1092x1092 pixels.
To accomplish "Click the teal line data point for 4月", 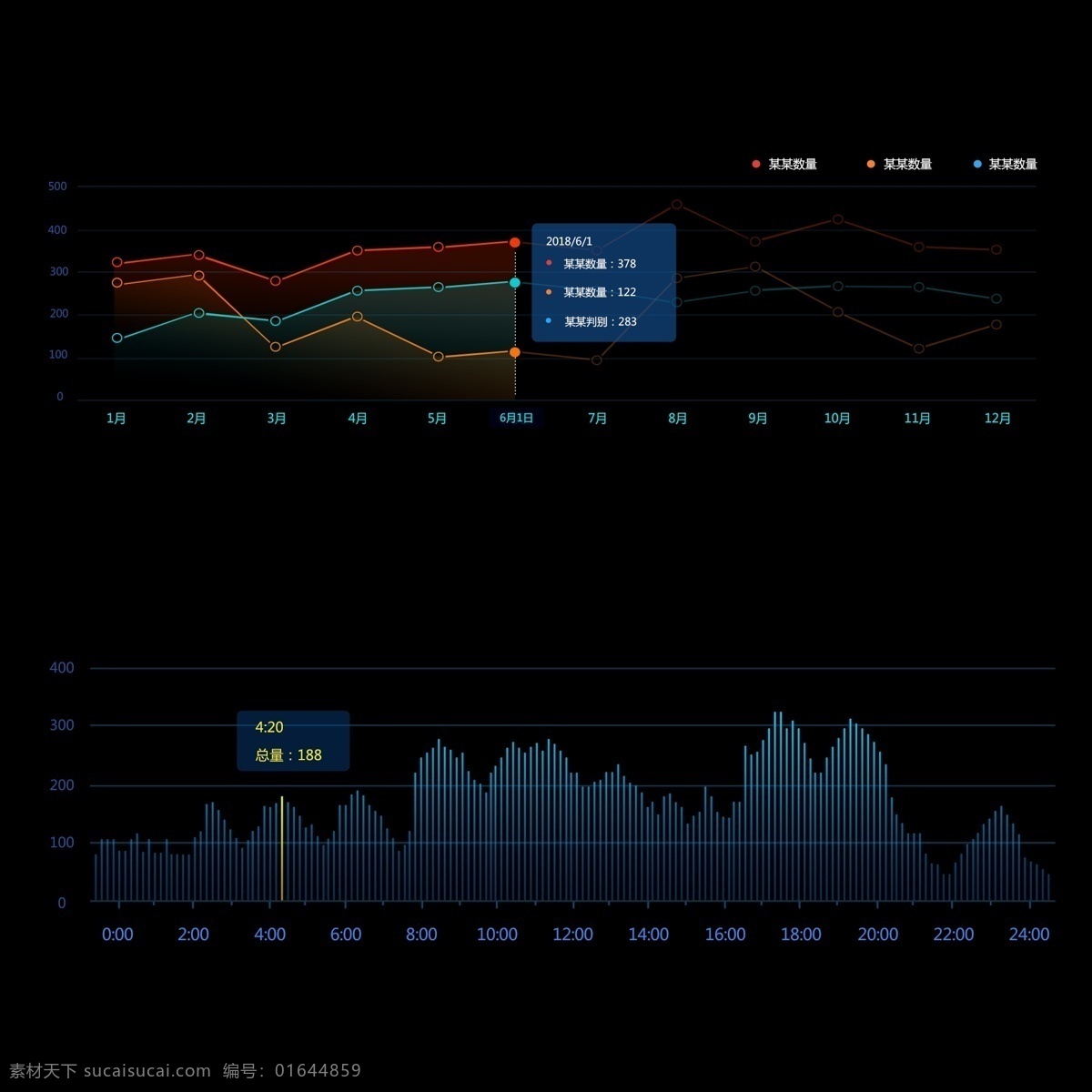I will 358,290.
